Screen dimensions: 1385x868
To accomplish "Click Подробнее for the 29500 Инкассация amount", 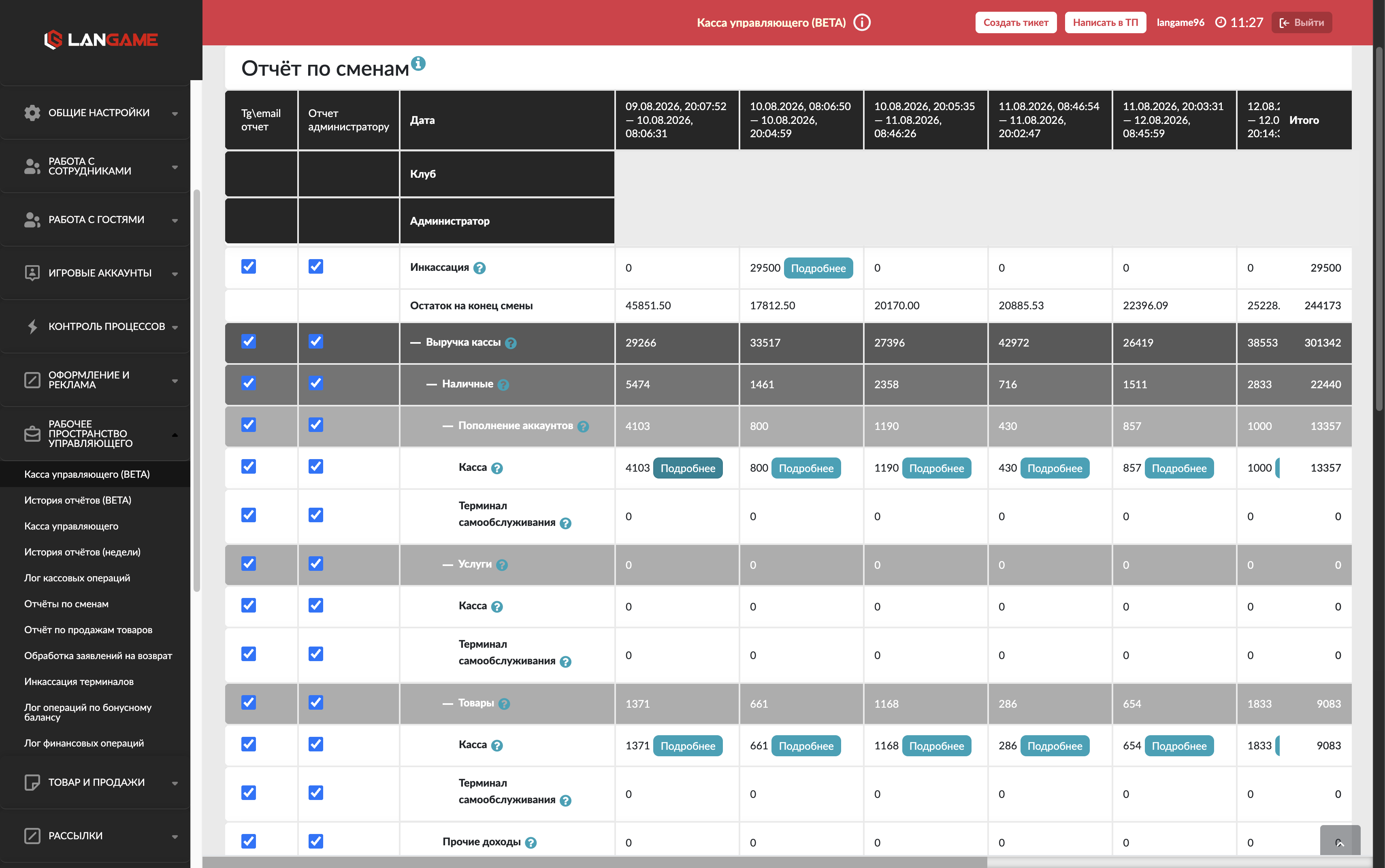I will [818, 268].
